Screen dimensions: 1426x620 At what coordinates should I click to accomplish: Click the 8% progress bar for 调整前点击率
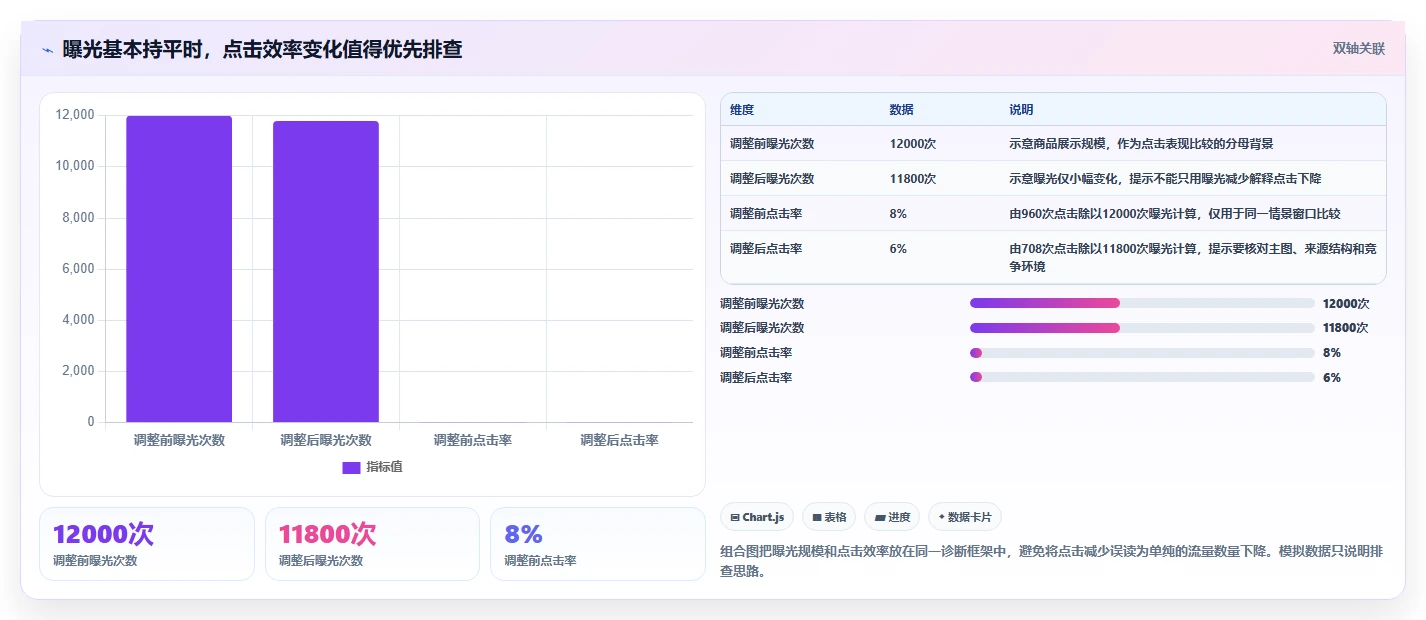1142,353
